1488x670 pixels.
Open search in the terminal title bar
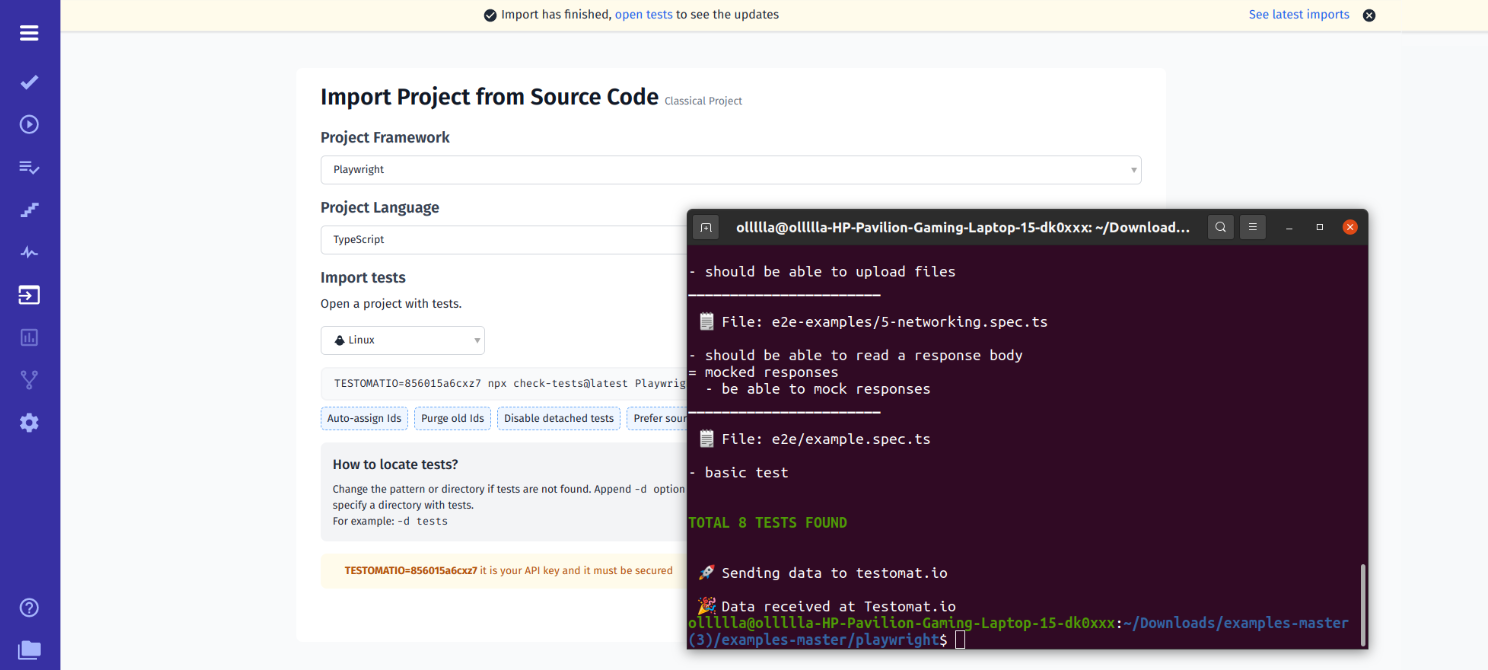[1220, 227]
